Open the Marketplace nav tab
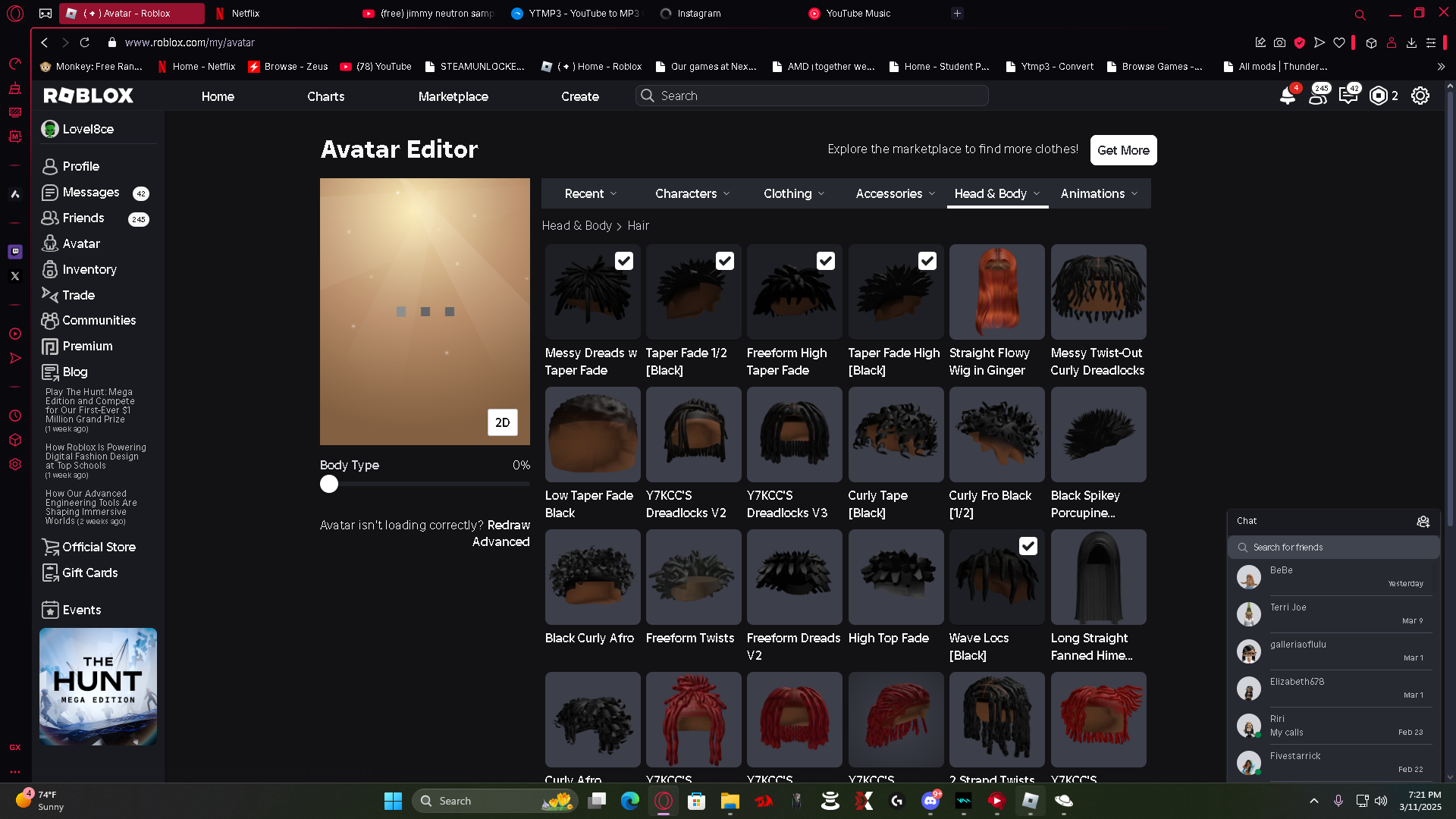Image resolution: width=1456 pixels, height=819 pixels. tap(453, 96)
